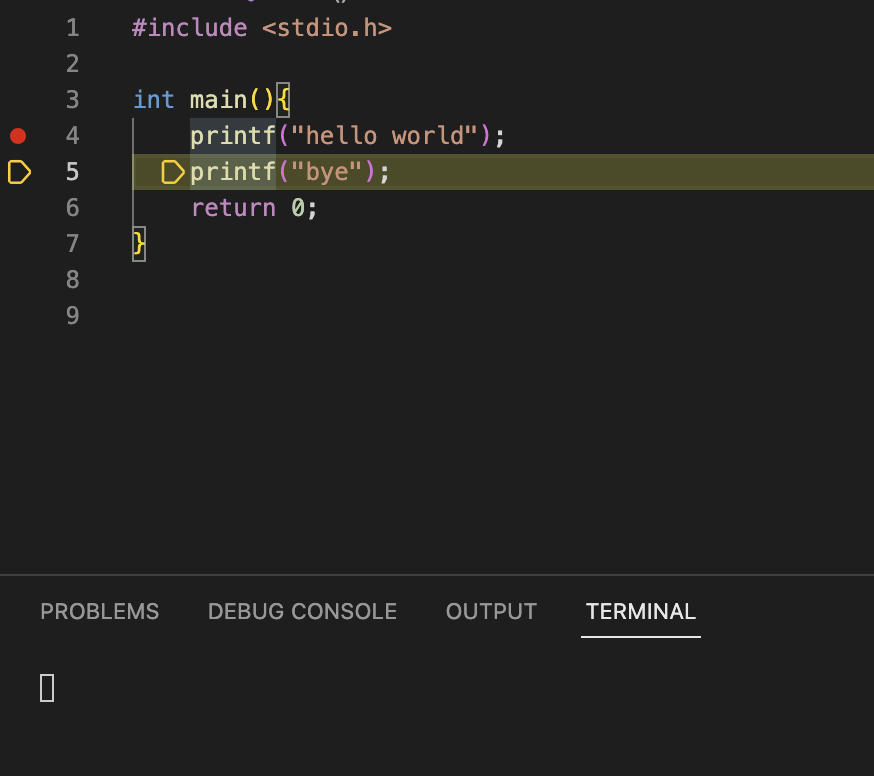Click the int keyword on line 3

154,100
